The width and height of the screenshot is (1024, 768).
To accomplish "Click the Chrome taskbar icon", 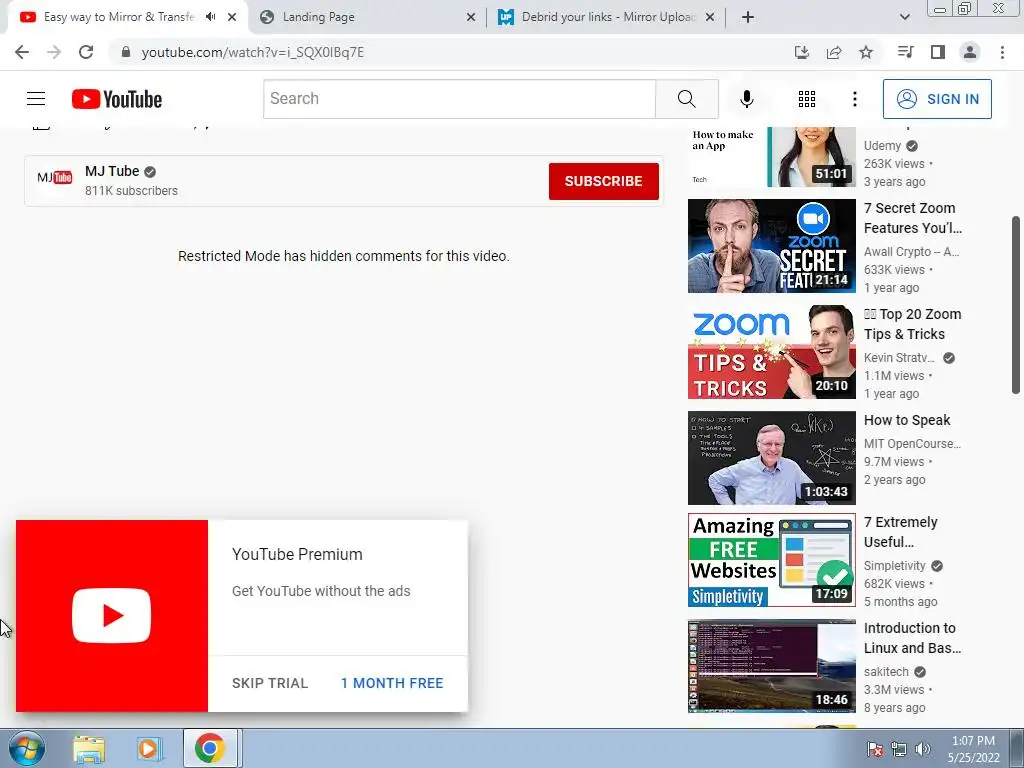I will coord(210,748).
